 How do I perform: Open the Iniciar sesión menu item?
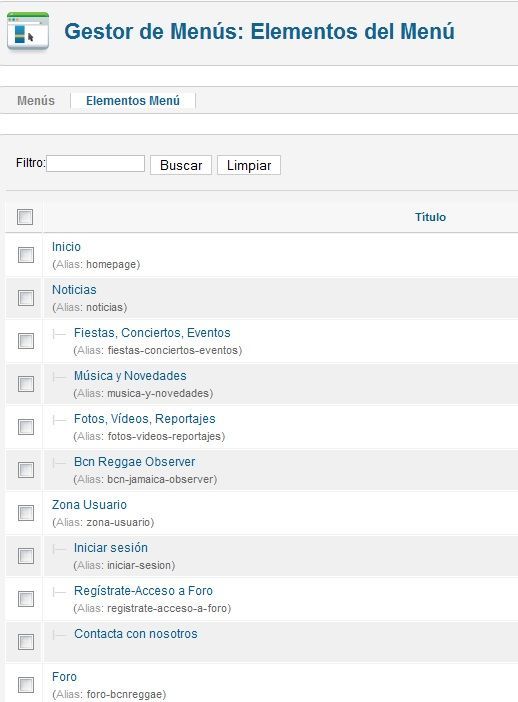point(111,548)
